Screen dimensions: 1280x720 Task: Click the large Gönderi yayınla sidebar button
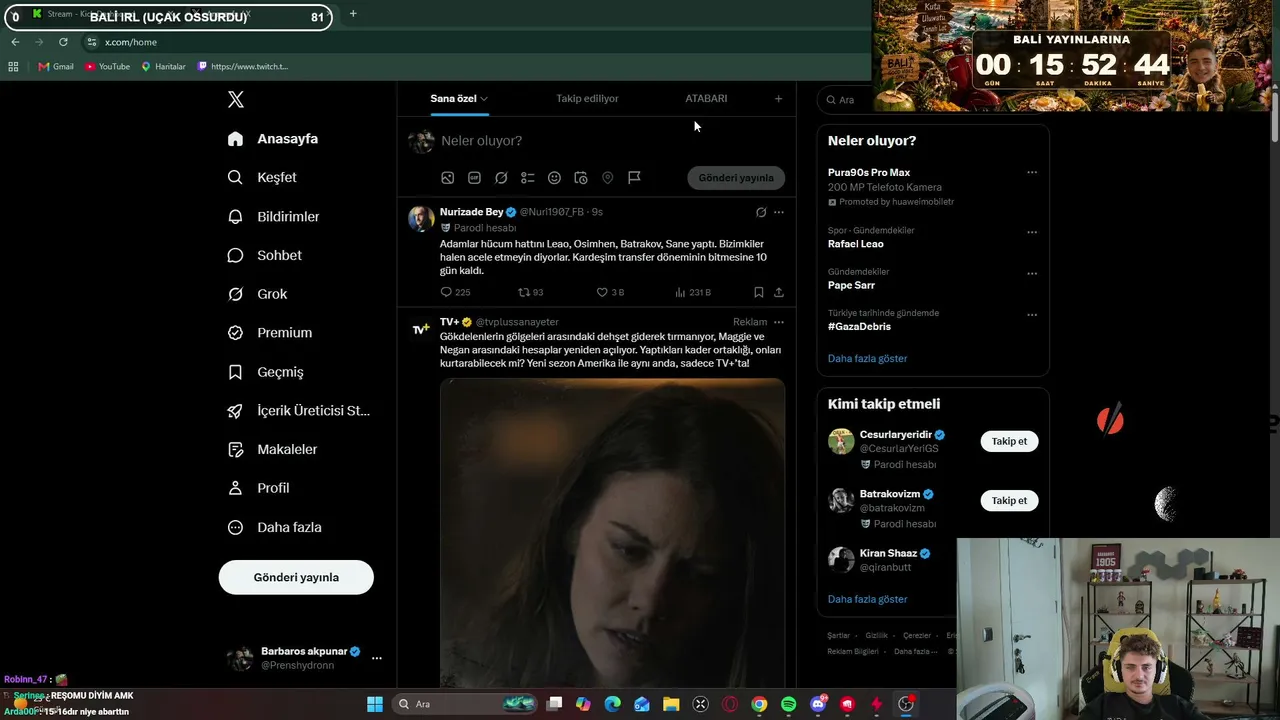pos(296,577)
